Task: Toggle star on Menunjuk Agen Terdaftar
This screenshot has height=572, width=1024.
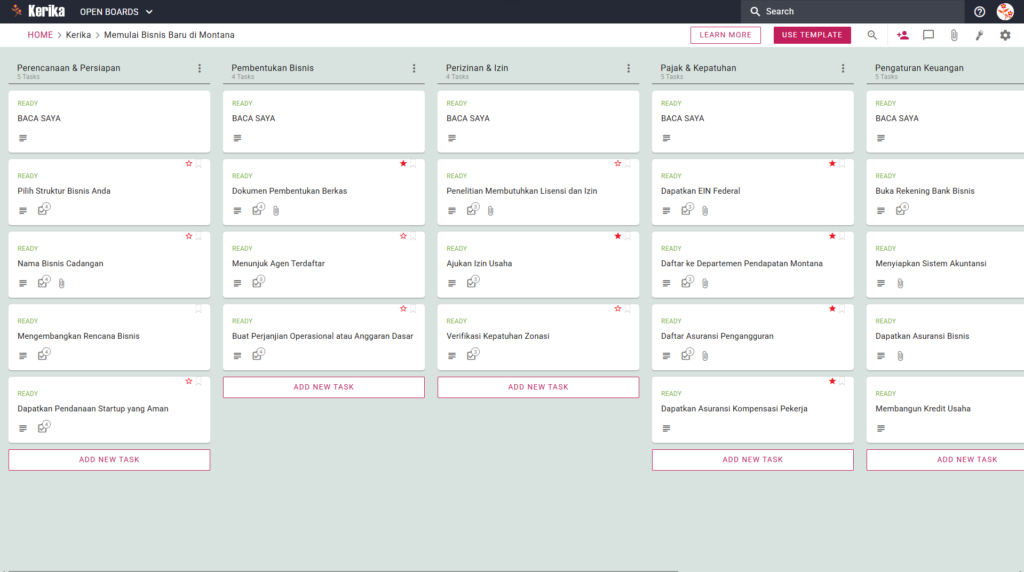Action: (403, 236)
